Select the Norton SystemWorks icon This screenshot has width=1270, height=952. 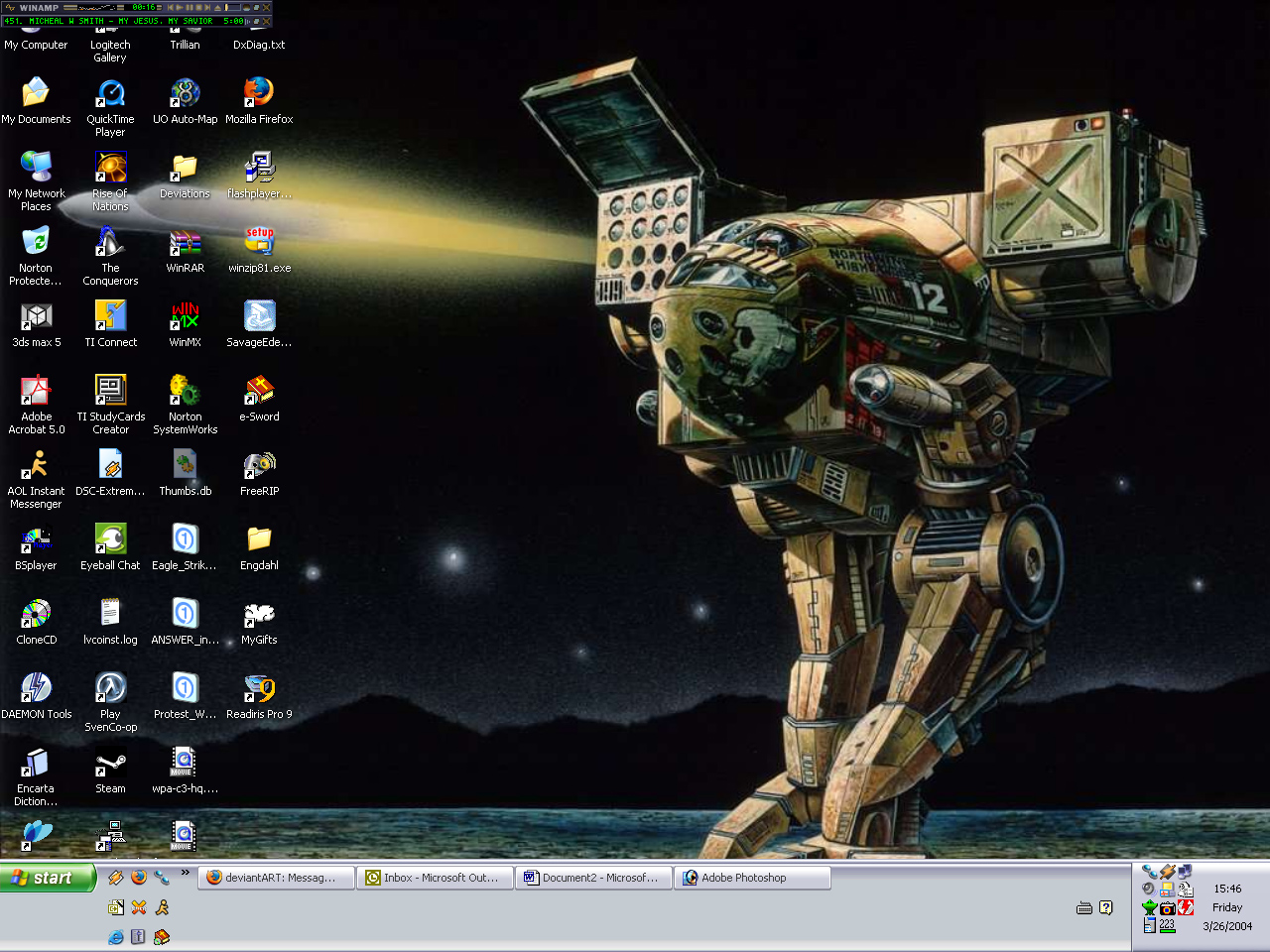185,405
